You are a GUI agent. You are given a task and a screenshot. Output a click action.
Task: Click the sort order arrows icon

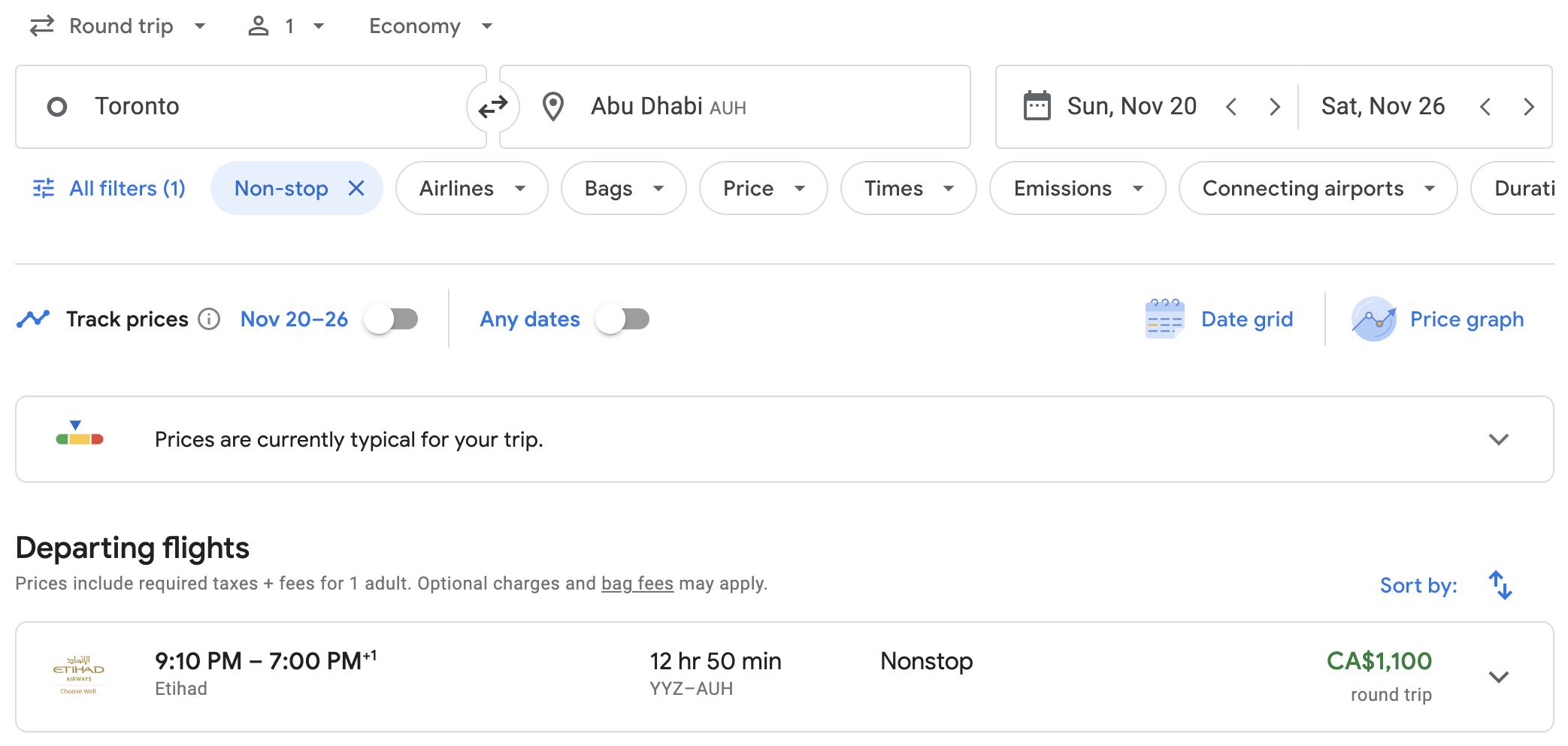[x=1500, y=585]
